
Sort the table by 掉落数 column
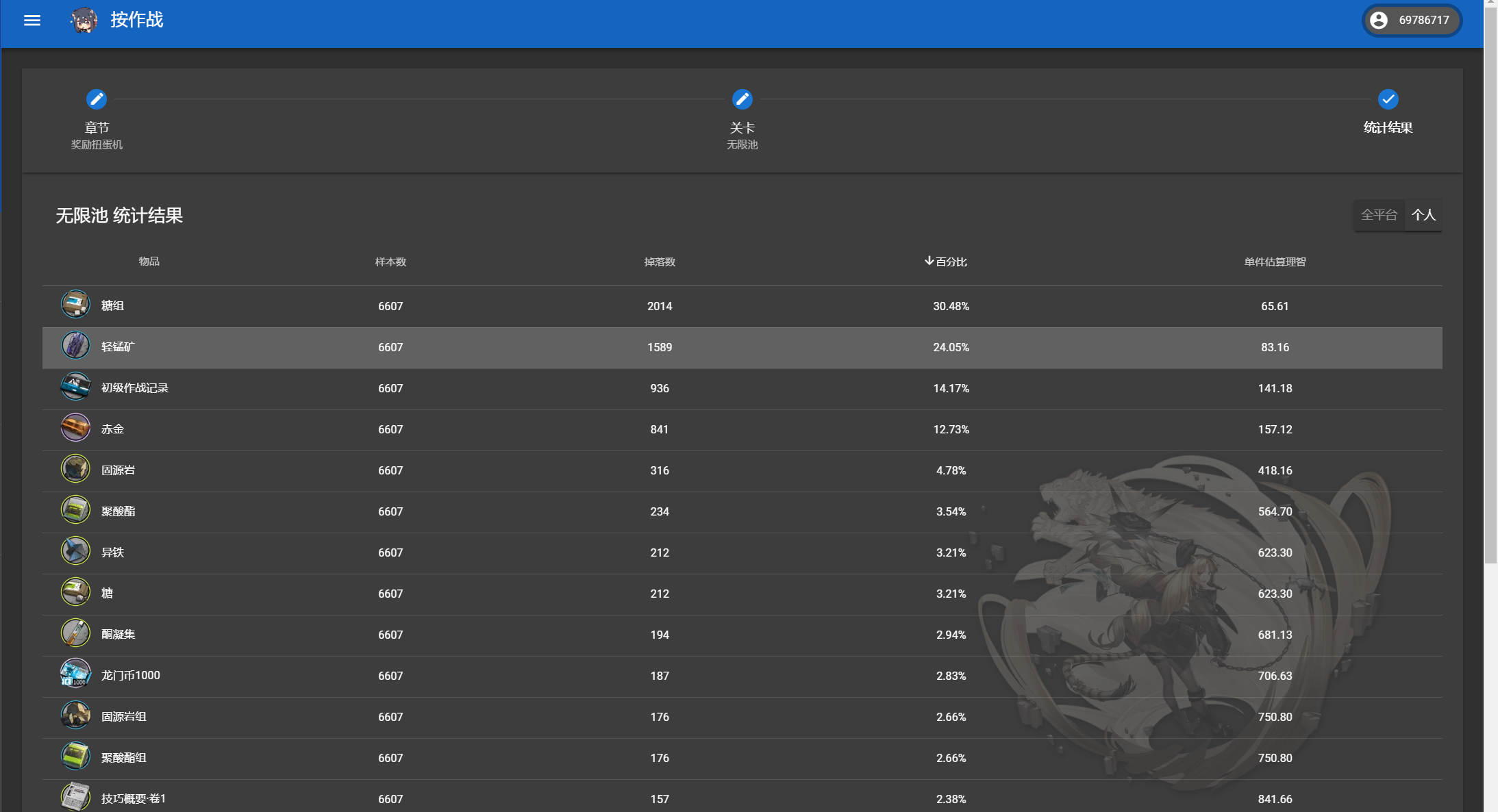(660, 261)
